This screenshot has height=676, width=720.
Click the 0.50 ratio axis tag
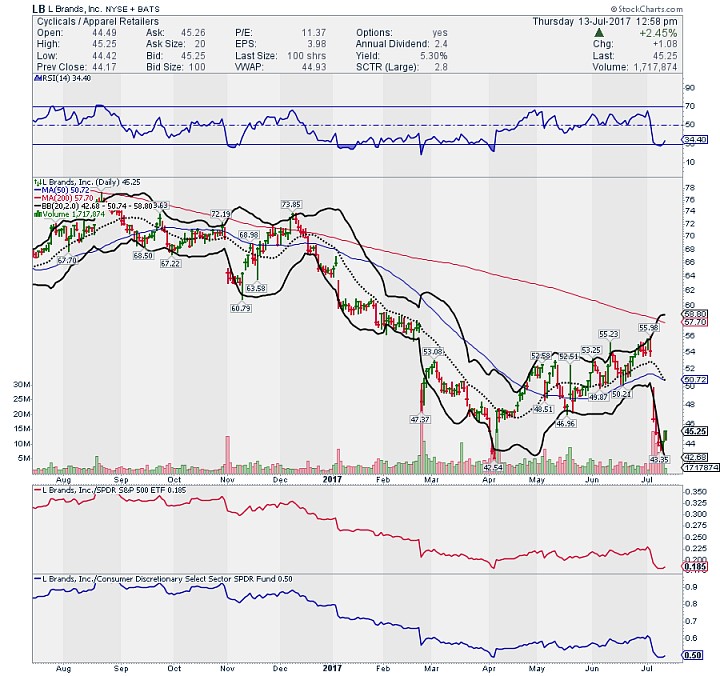pyautogui.click(x=693, y=655)
